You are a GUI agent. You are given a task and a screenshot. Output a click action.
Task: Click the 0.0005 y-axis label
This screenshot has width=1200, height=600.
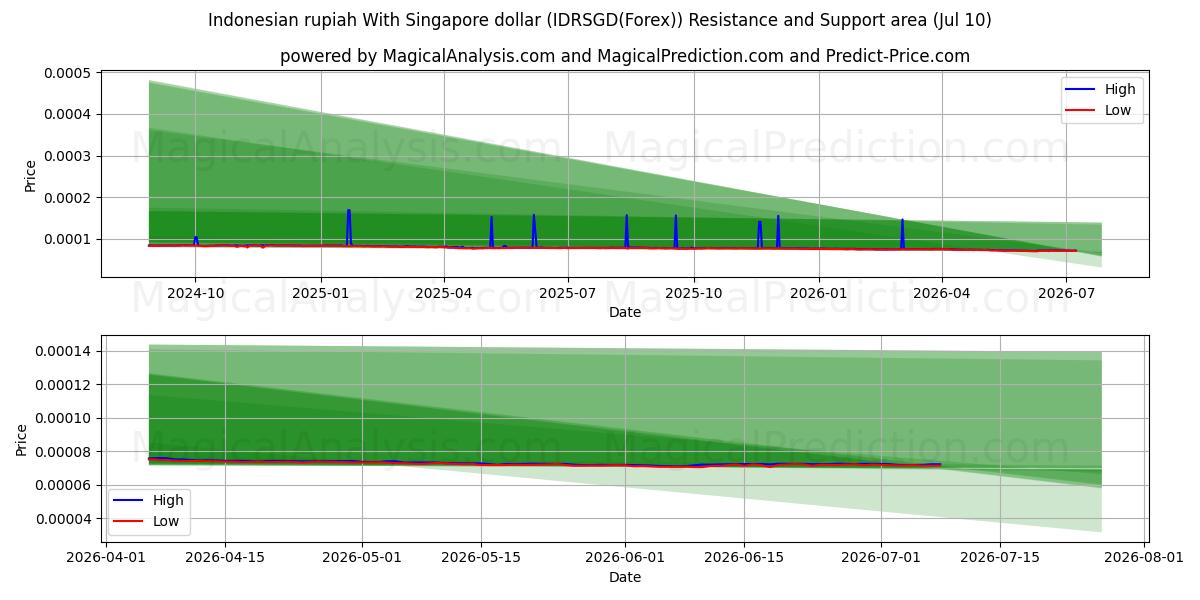click(x=67, y=73)
